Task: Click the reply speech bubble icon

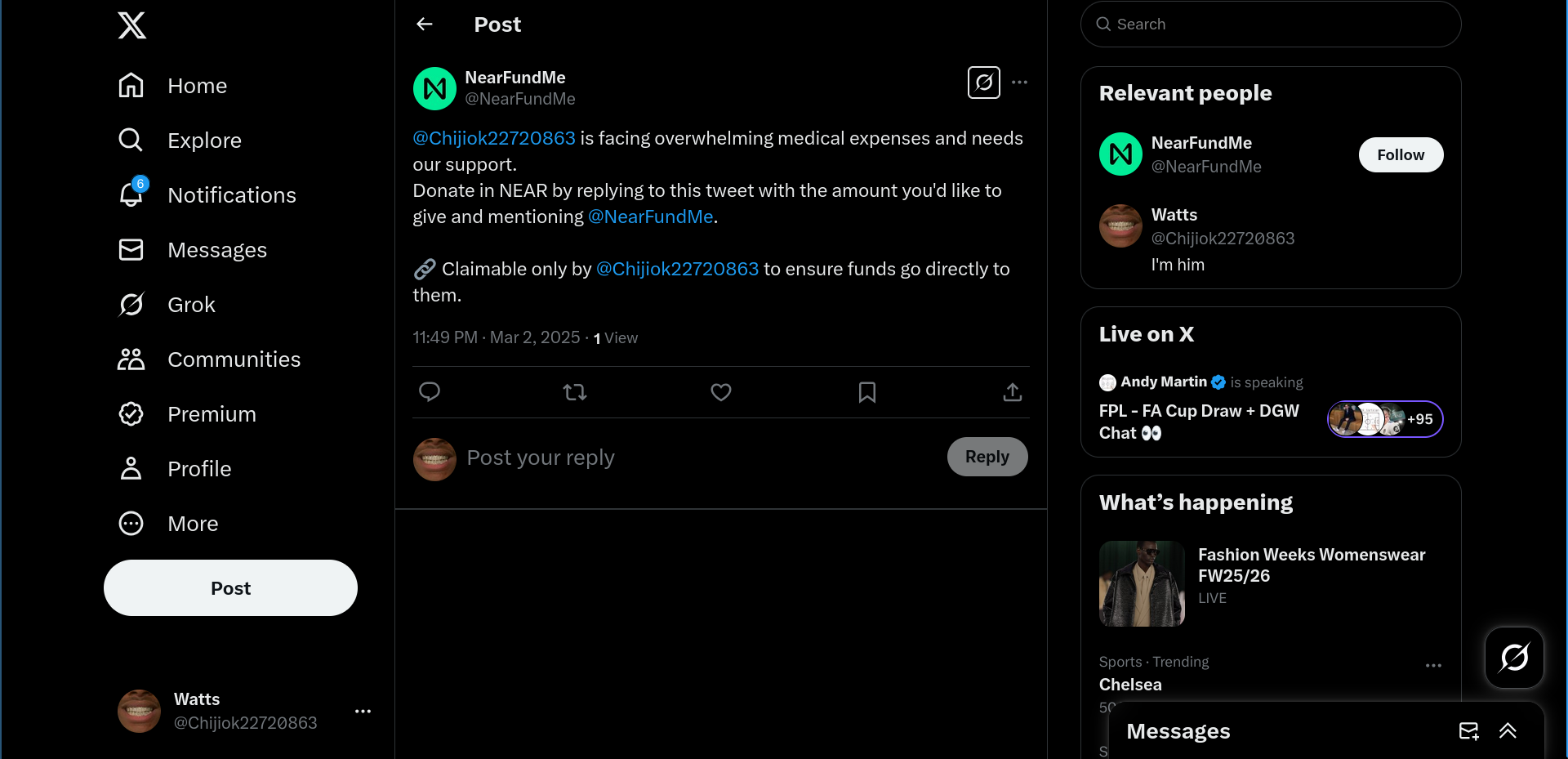Action: (x=430, y=392)
